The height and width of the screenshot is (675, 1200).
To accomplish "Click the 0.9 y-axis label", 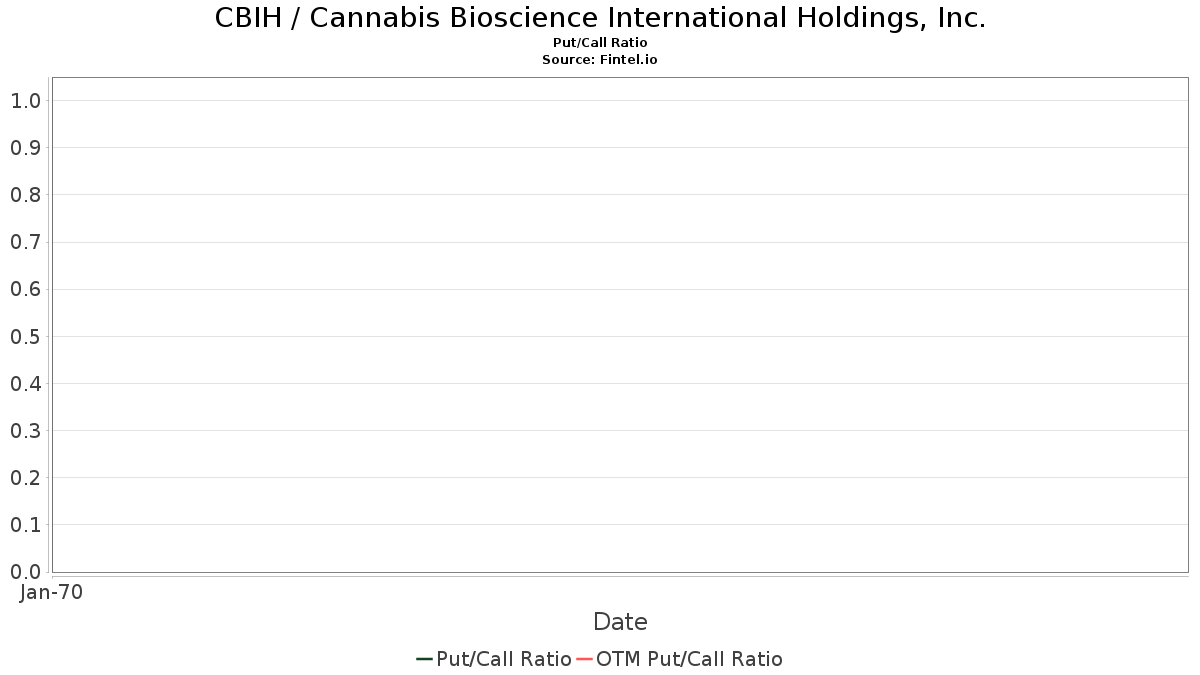I will point(26,147).
